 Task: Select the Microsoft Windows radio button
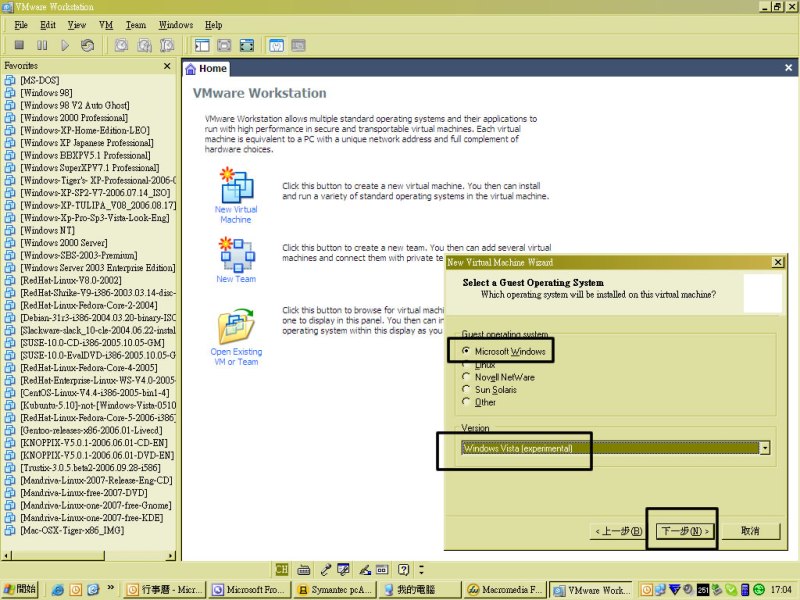point(465,351)
